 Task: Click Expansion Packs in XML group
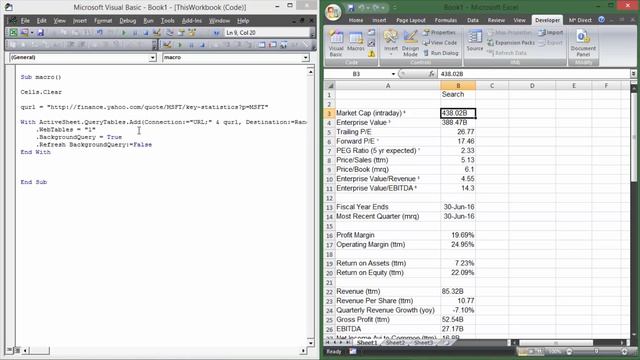(511, 42)
